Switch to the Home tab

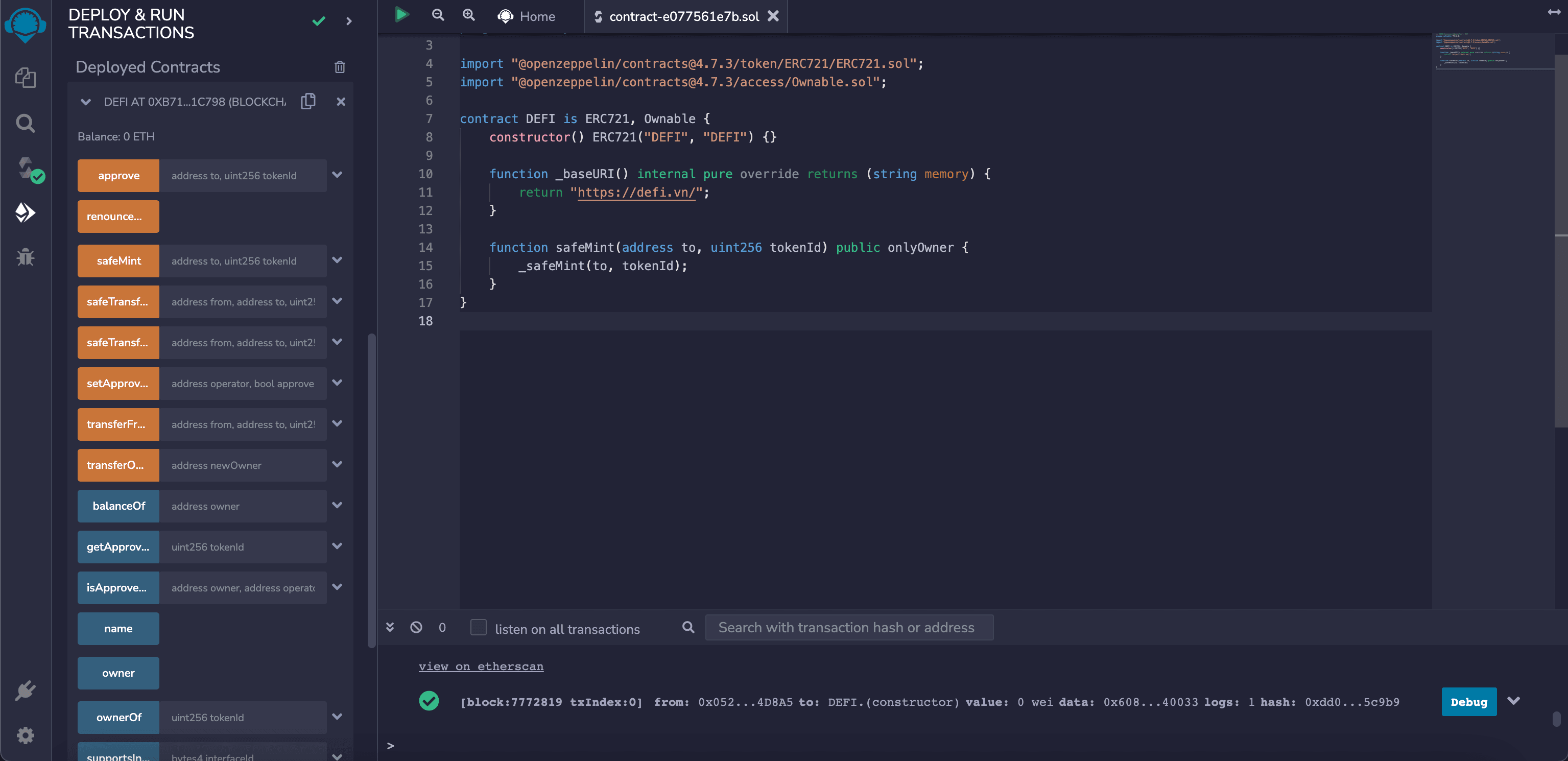click(527, 16)
